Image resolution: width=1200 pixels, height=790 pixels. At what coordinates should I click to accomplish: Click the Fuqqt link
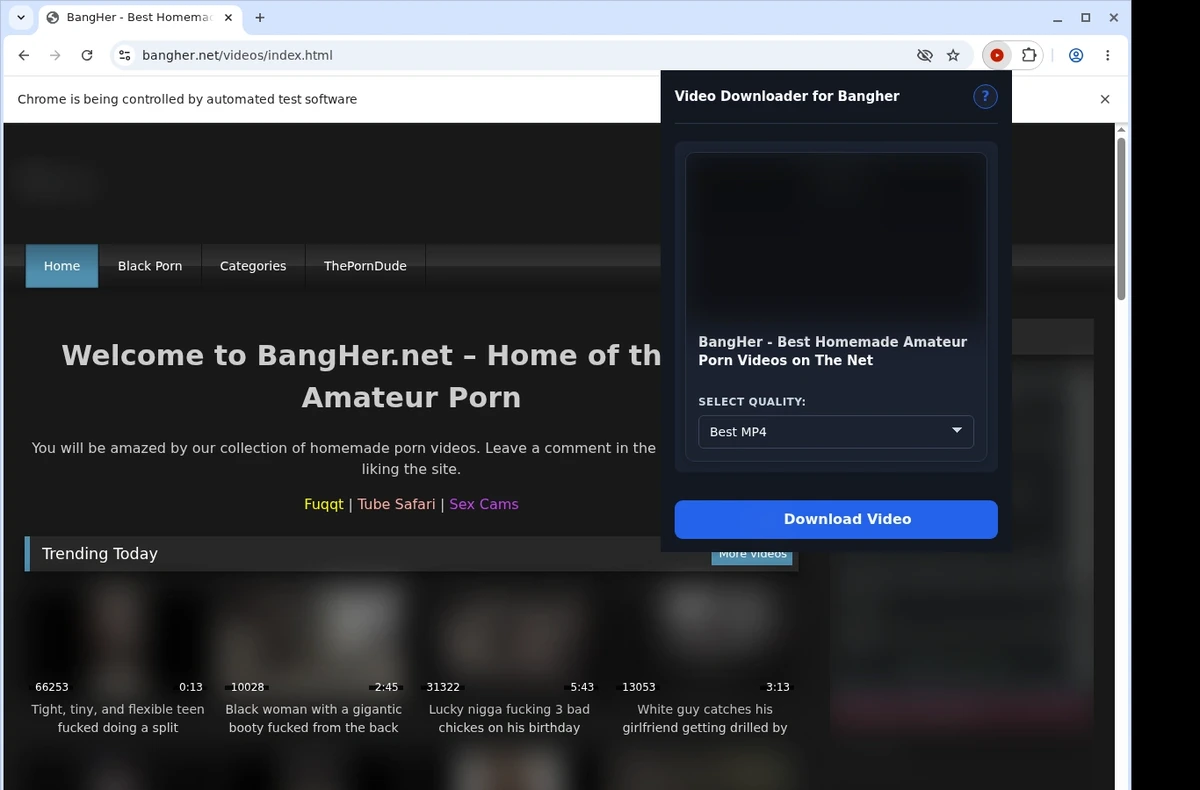click(x=324, y=504)
